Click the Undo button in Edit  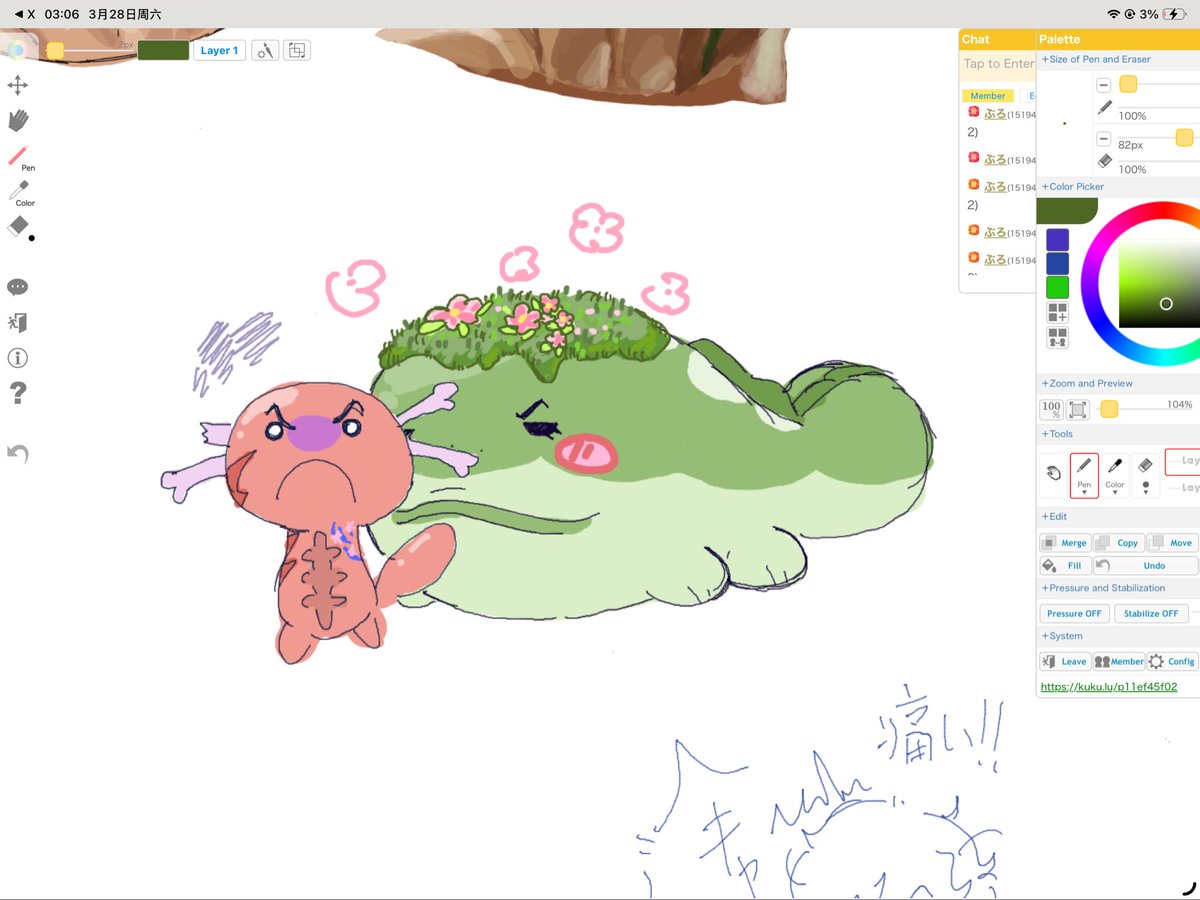pos(1145,565)
